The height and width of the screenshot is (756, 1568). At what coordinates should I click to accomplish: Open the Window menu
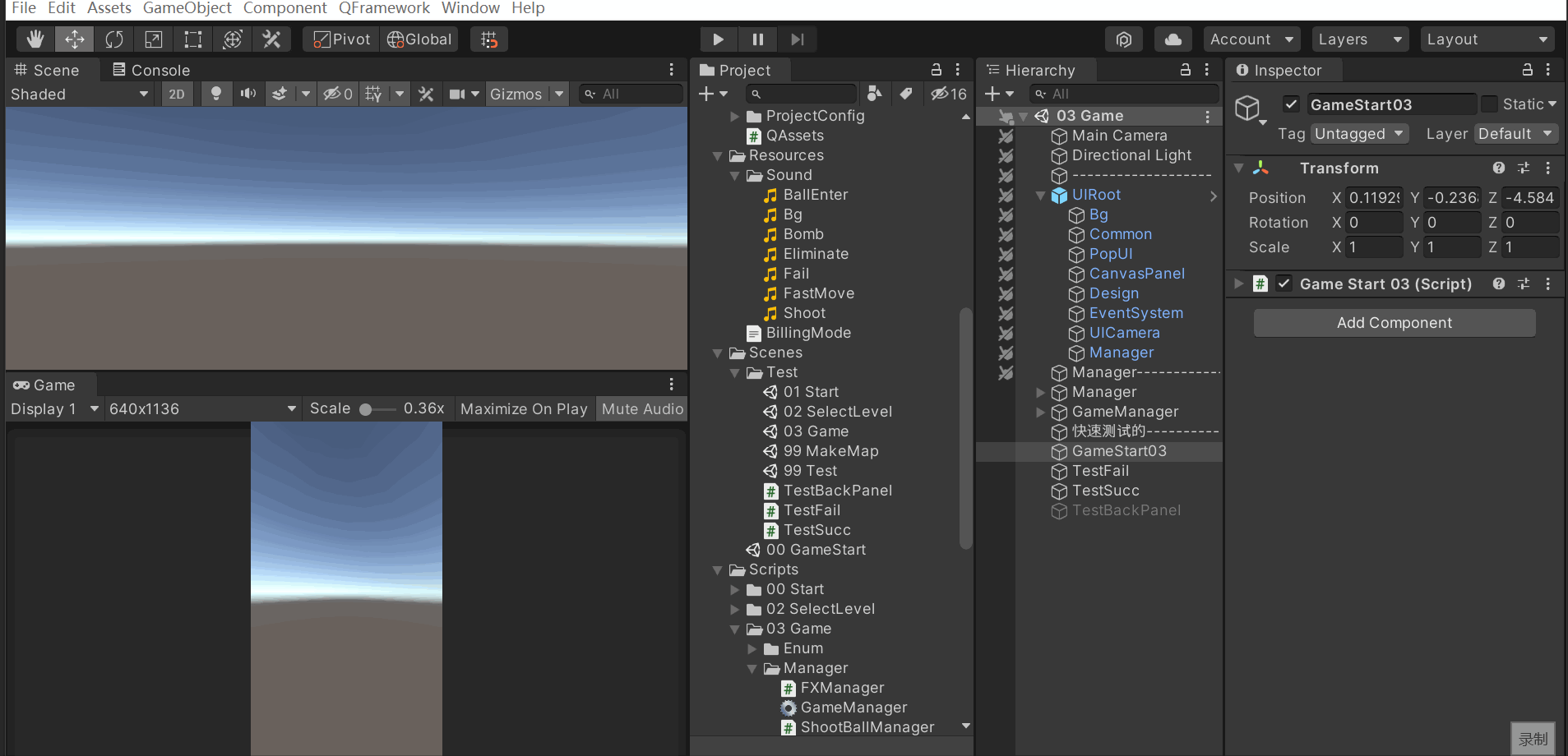coord(470,8)
